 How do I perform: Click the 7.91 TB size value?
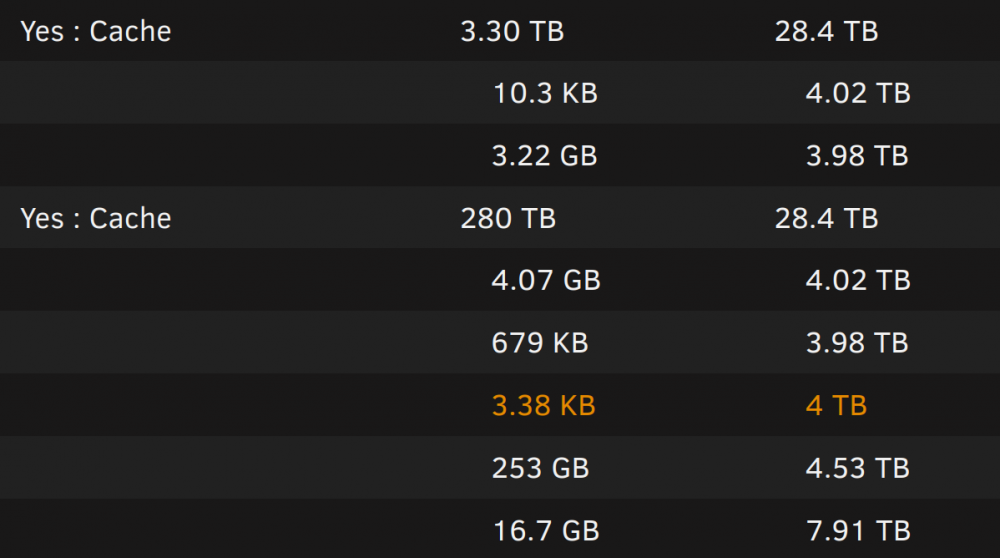[858, 531]
